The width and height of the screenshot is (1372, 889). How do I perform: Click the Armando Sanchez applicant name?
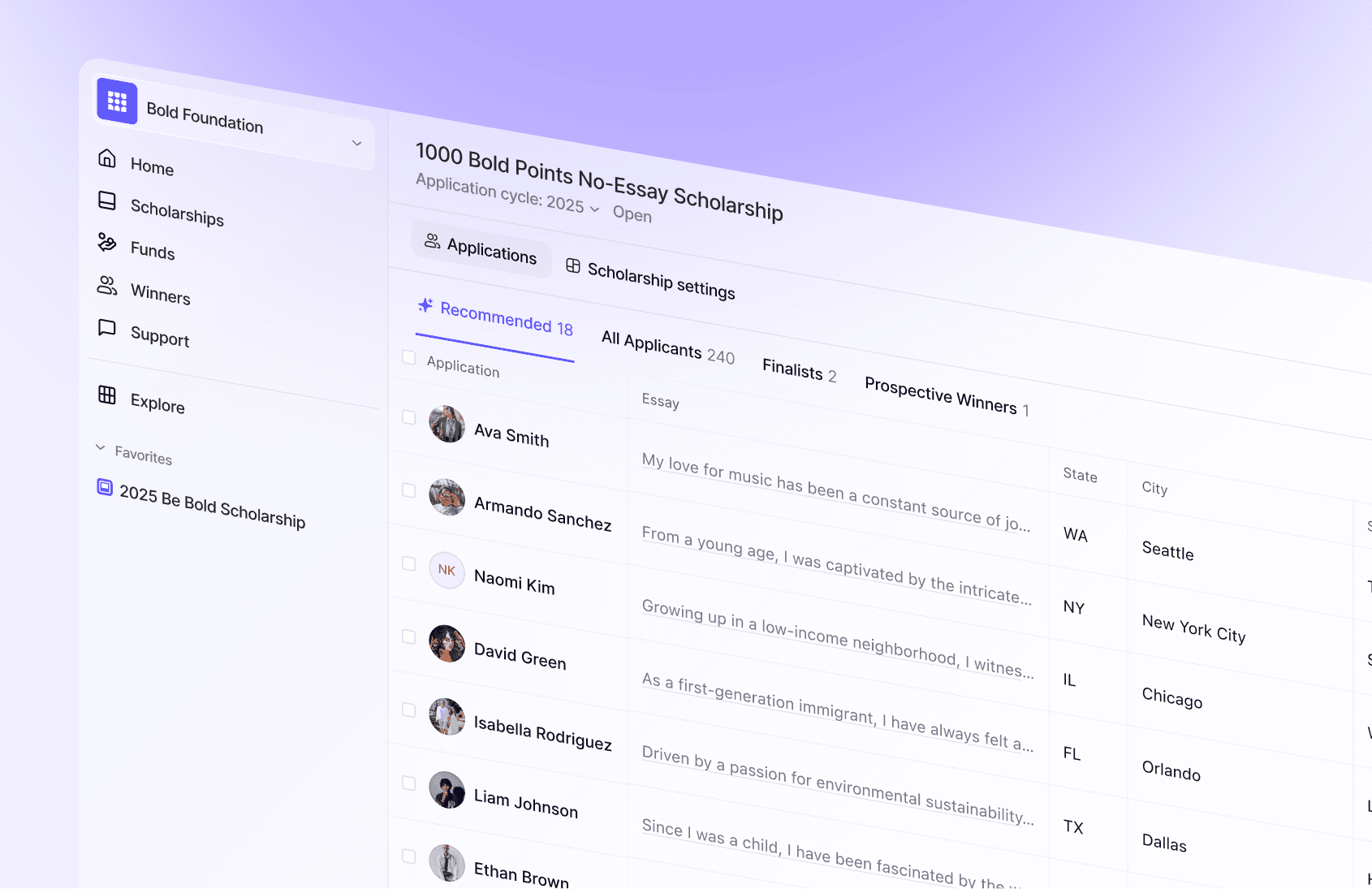point(542,514)
